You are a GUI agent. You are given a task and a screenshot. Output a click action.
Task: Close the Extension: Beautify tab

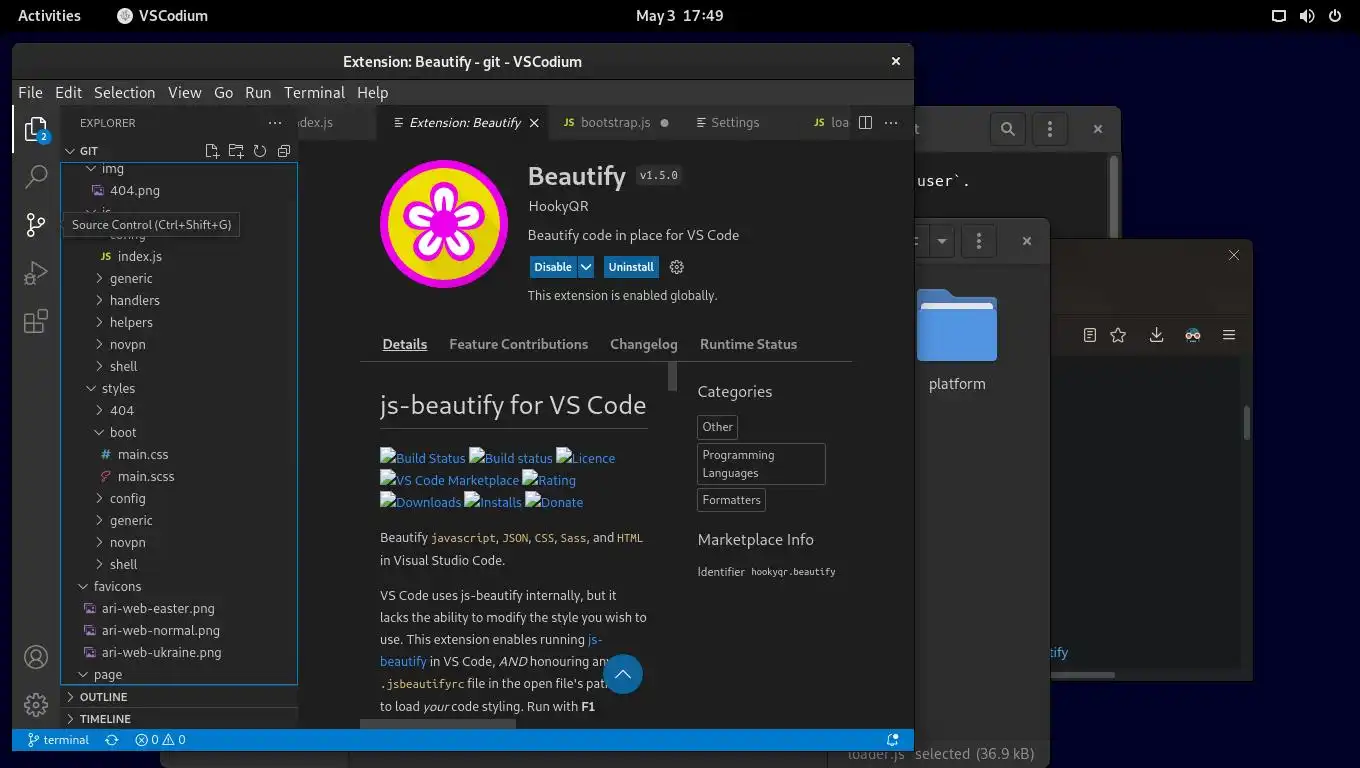(535, 122)
